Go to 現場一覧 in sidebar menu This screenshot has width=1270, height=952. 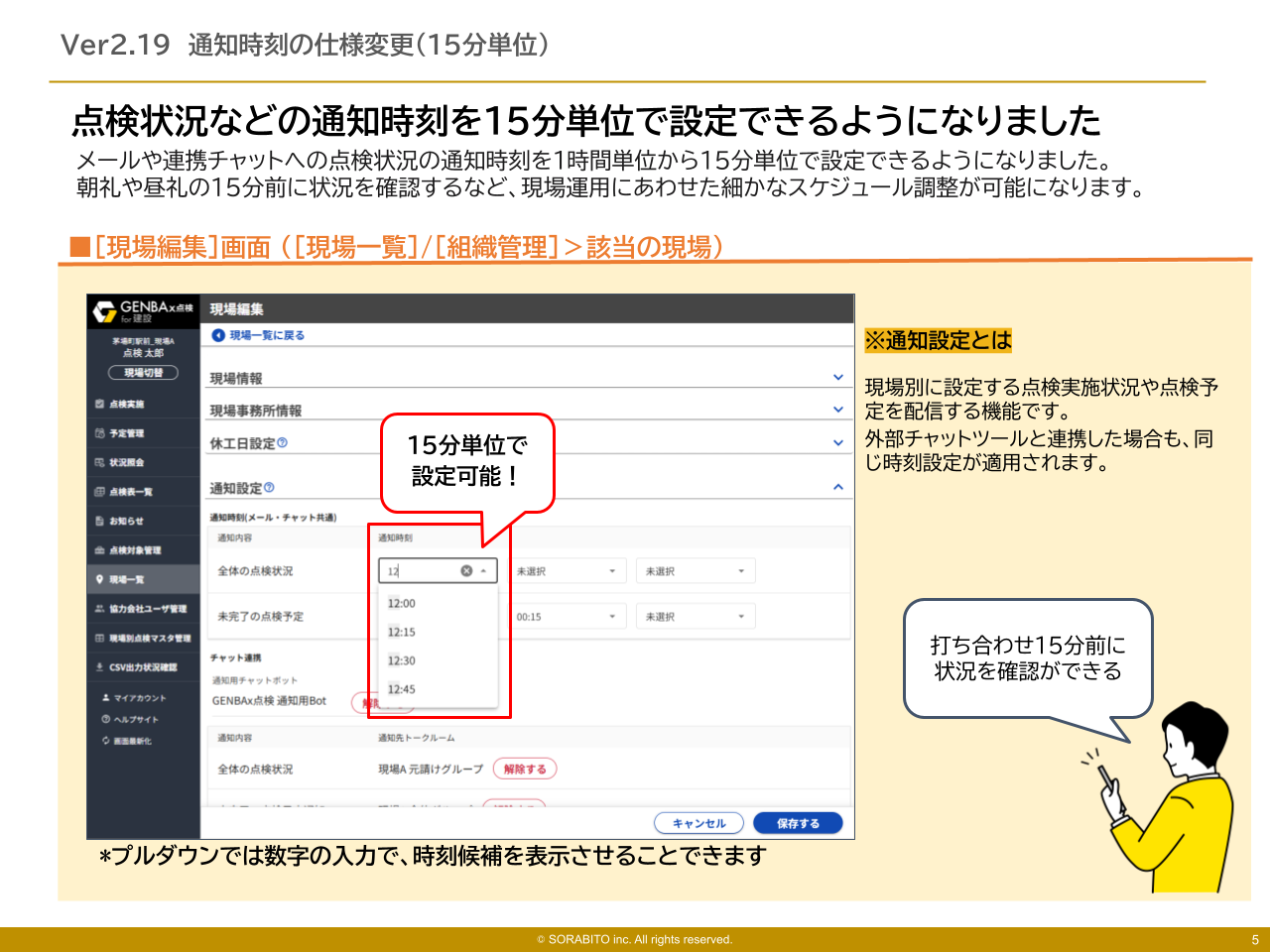126,579
